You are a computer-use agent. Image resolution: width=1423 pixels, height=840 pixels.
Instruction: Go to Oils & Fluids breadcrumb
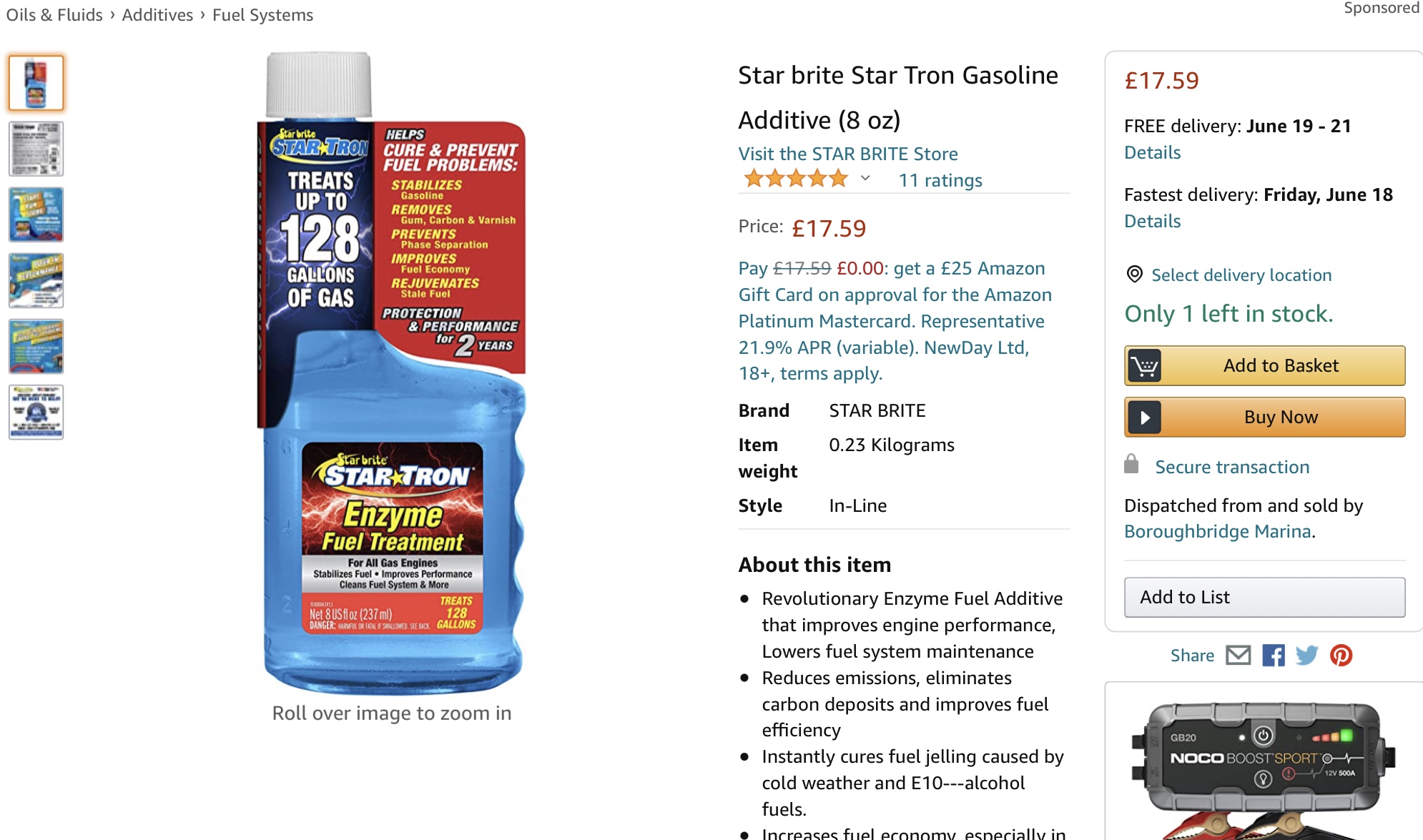(x=54, y=15)
